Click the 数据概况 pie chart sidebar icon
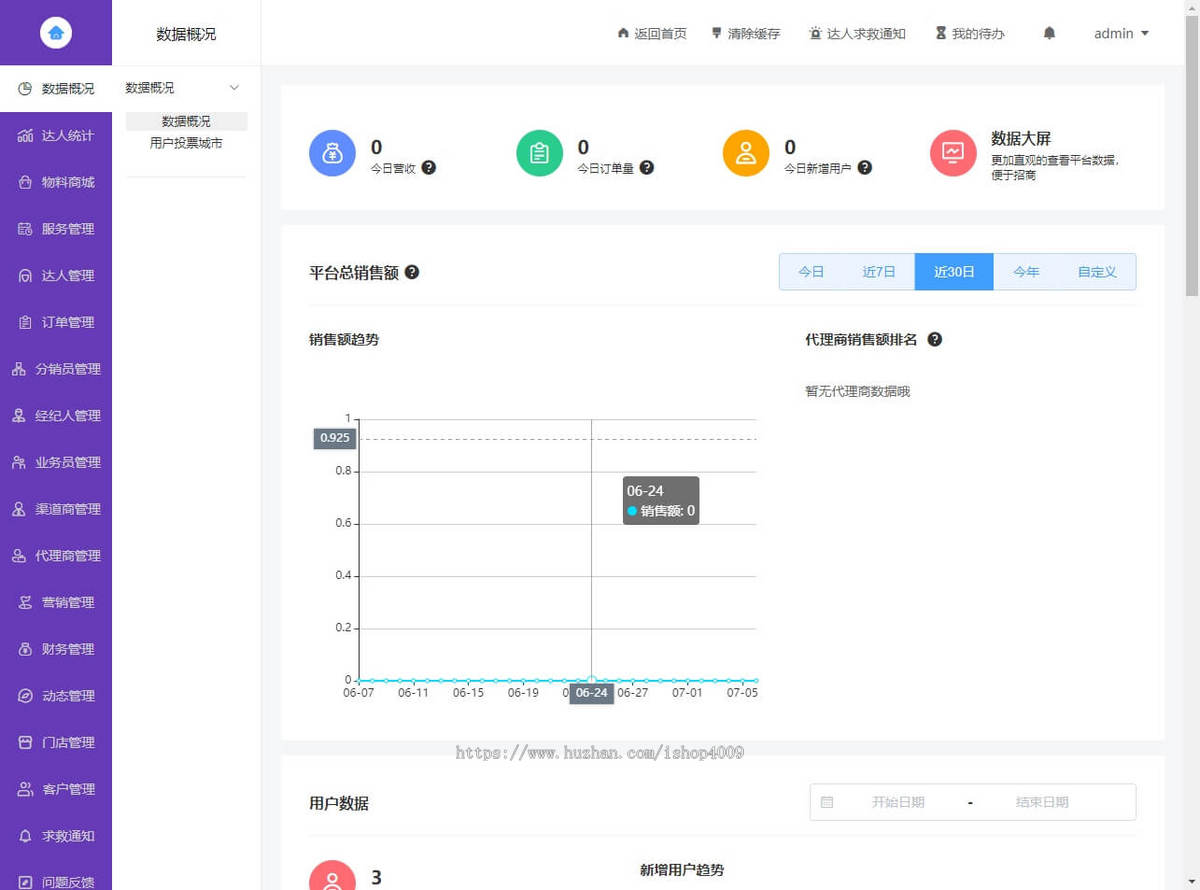 pyautogui.click(x=25, y=89)
